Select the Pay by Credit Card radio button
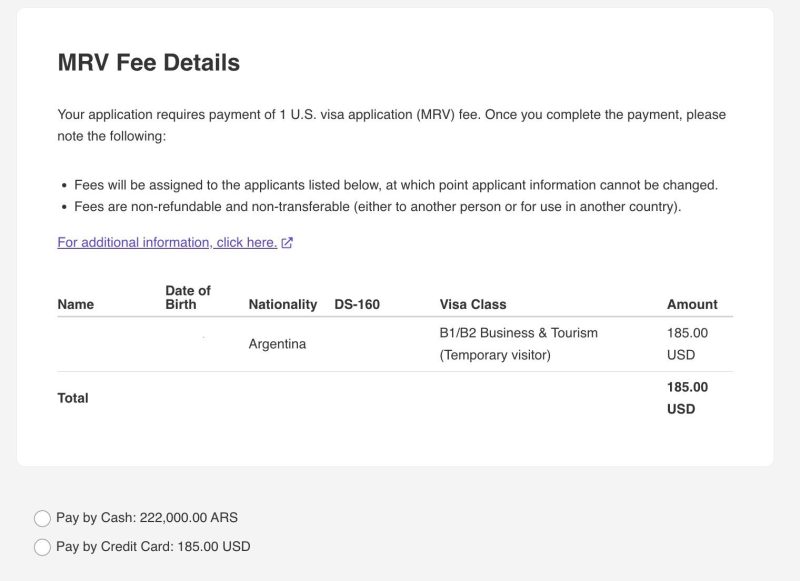800x581 pixels. [x=42, y=547]
